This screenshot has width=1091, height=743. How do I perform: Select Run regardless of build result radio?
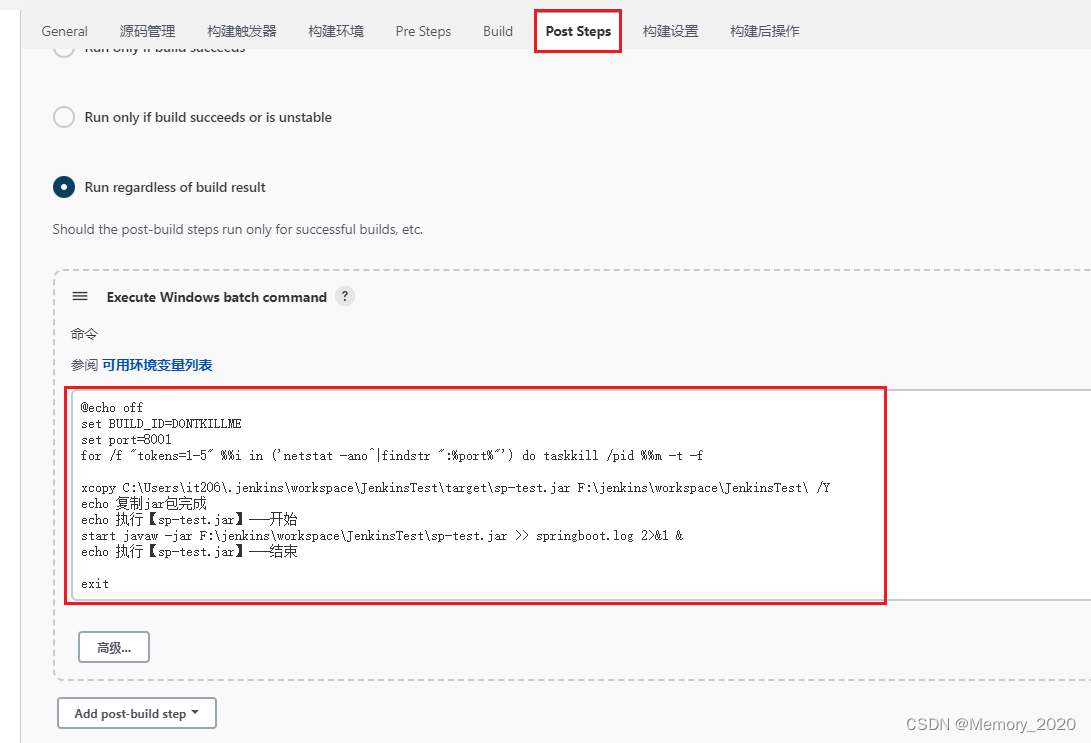click(64, 187)
